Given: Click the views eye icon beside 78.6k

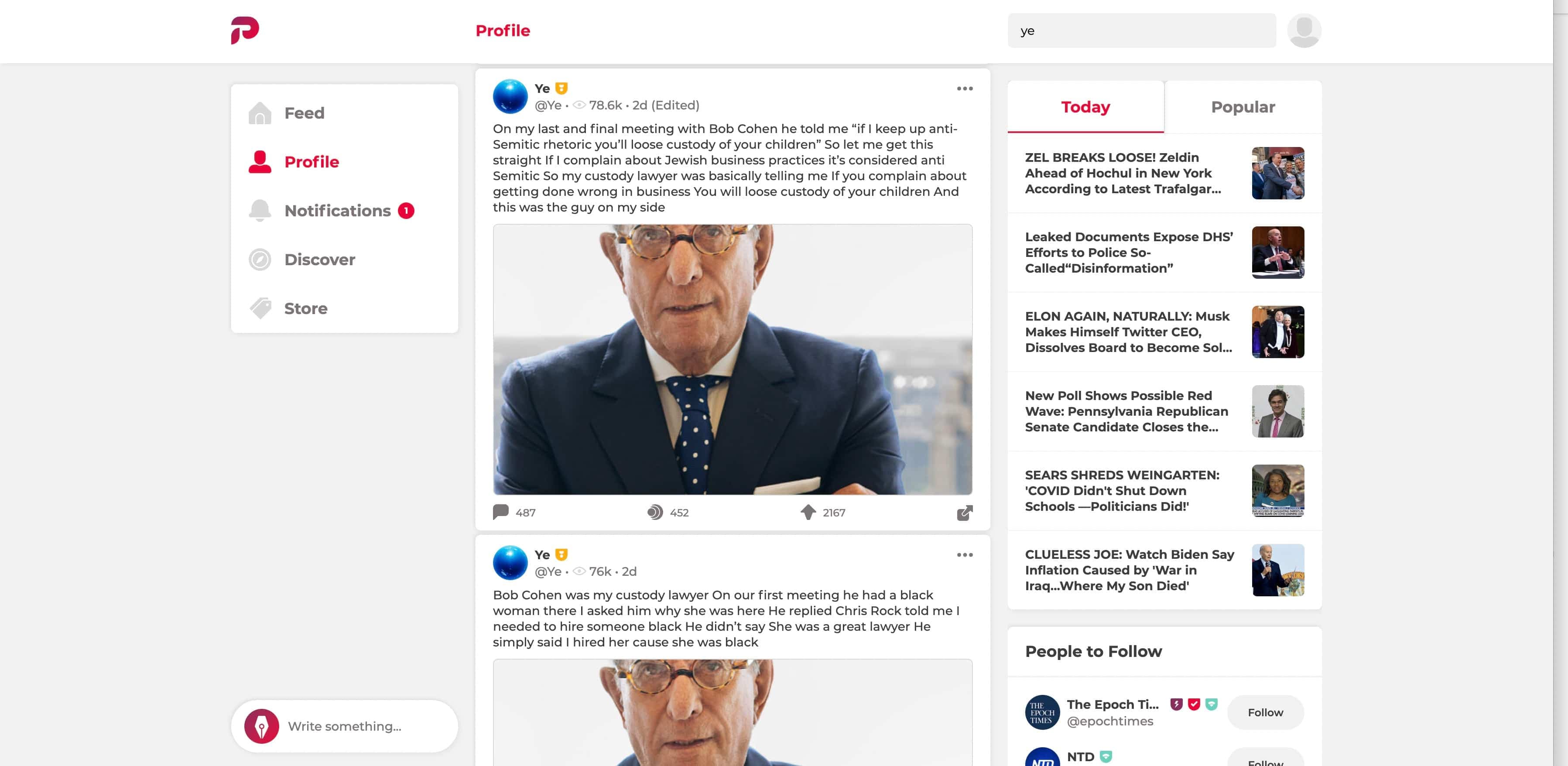Looking at the screenshot, I should [579, 105].
